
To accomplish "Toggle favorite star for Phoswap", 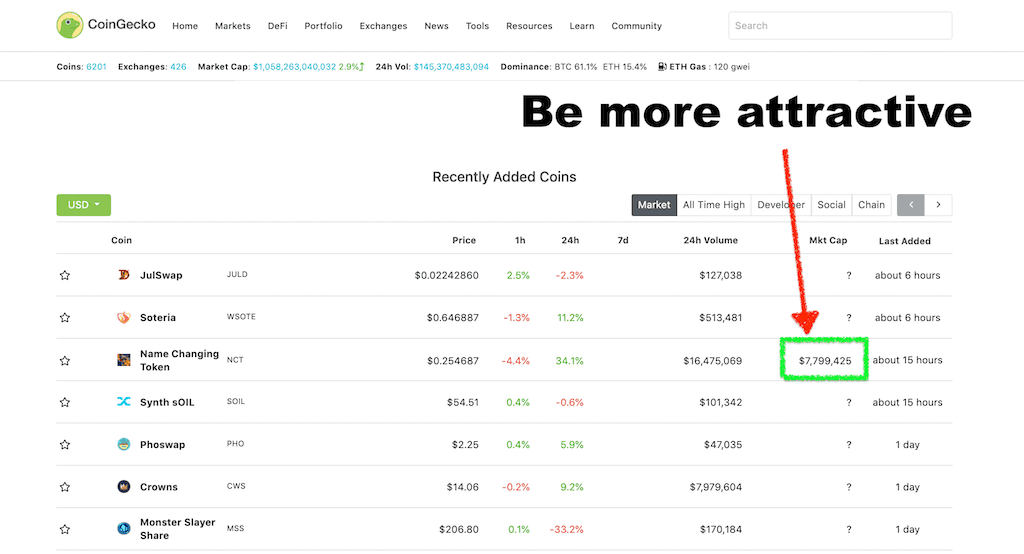I will pyautogui.click(x=65, y=445).
